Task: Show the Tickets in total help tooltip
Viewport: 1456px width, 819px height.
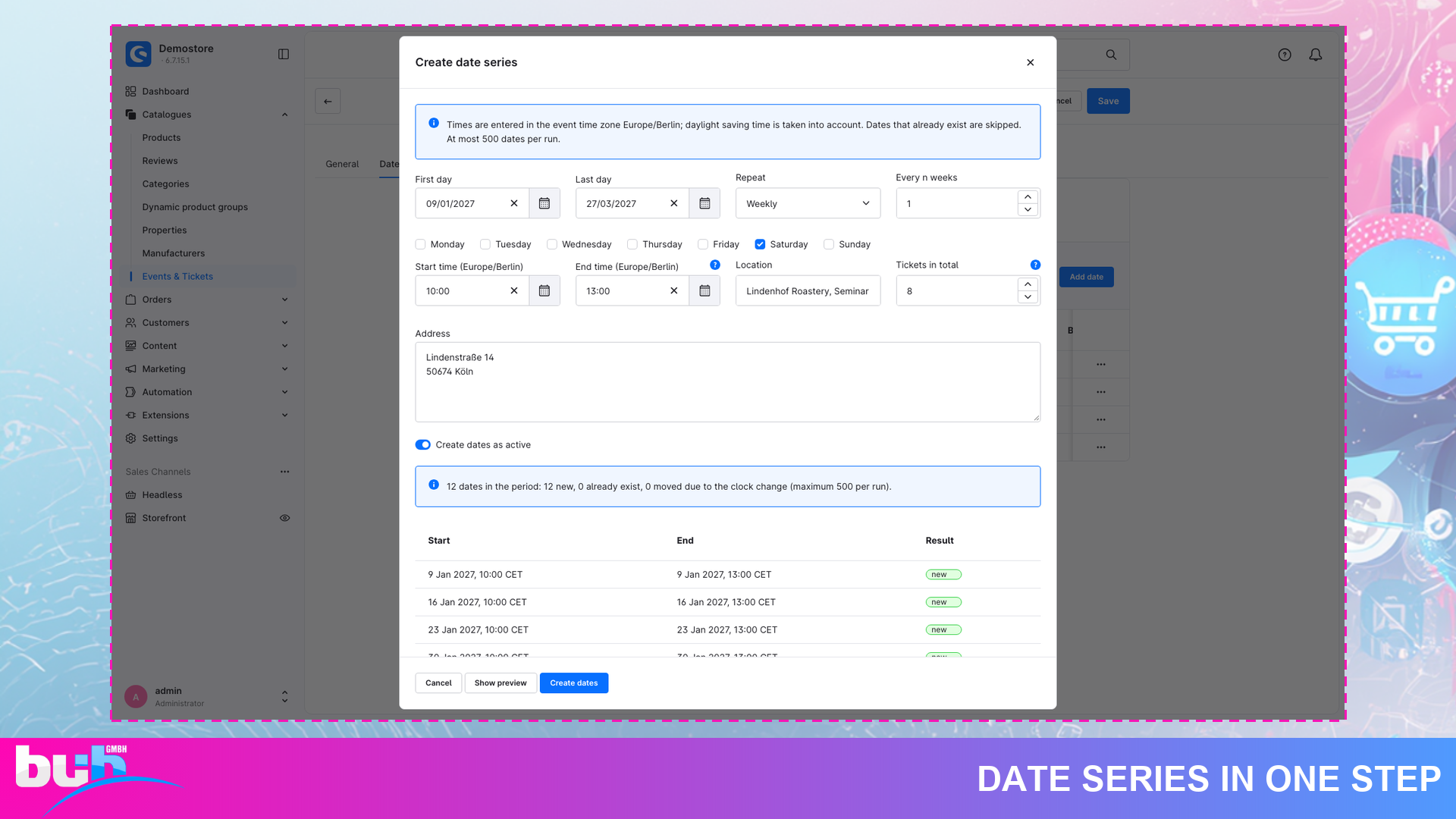Action: click(x=1035, y=265)
